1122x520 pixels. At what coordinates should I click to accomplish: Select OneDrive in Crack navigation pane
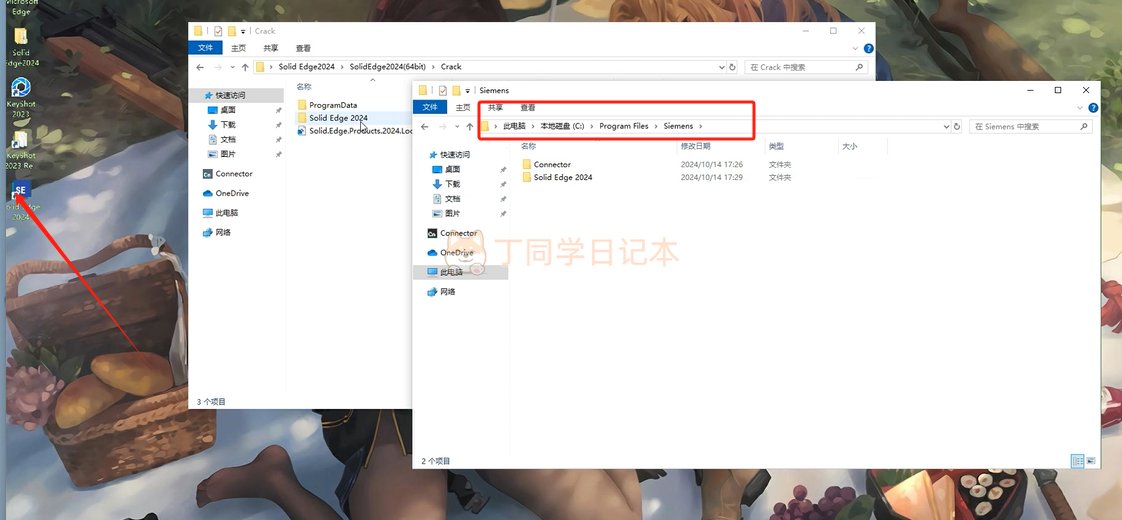(x=226, y=193)
